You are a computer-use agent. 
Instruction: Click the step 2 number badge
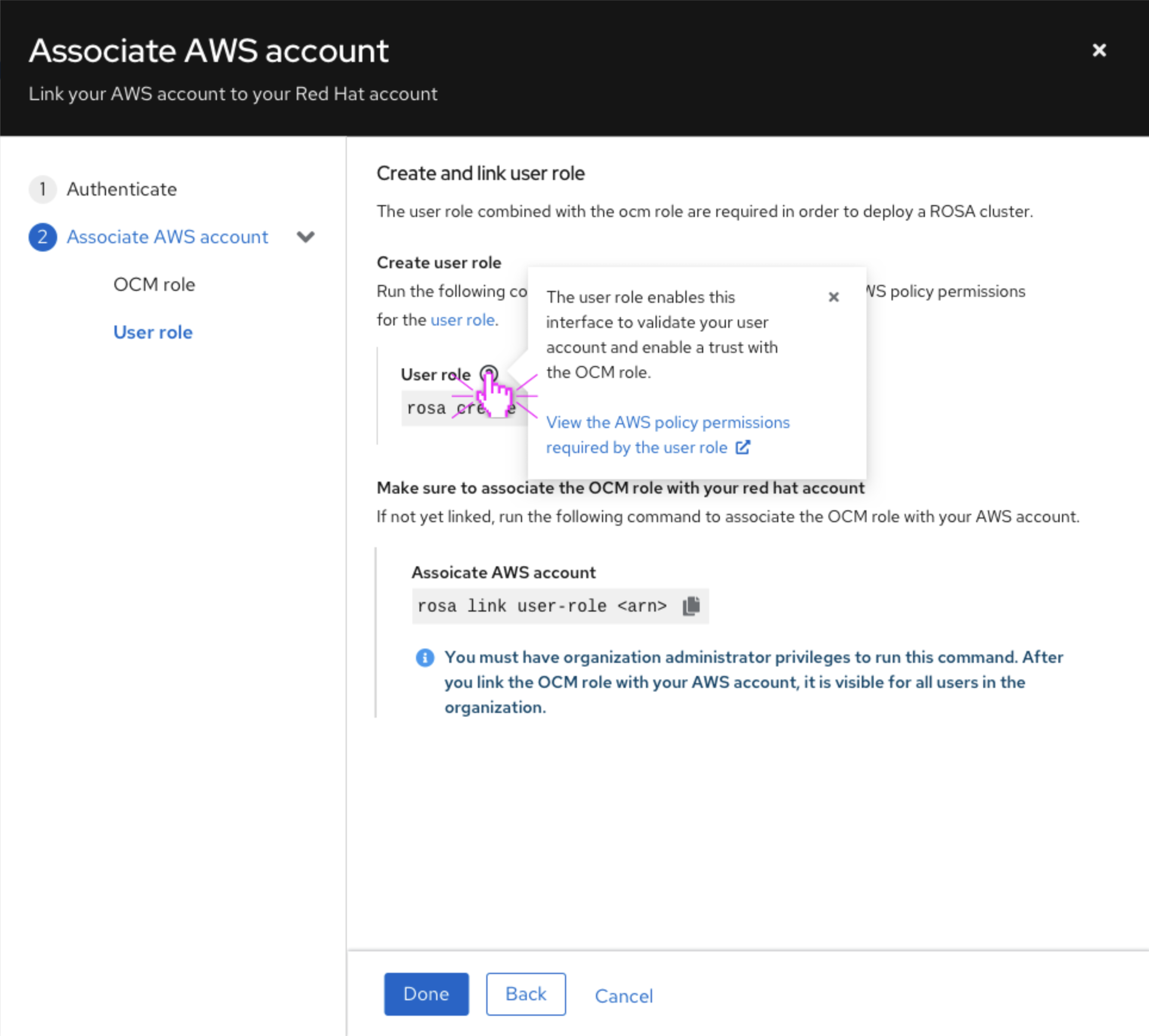click(x=42, y=237)
